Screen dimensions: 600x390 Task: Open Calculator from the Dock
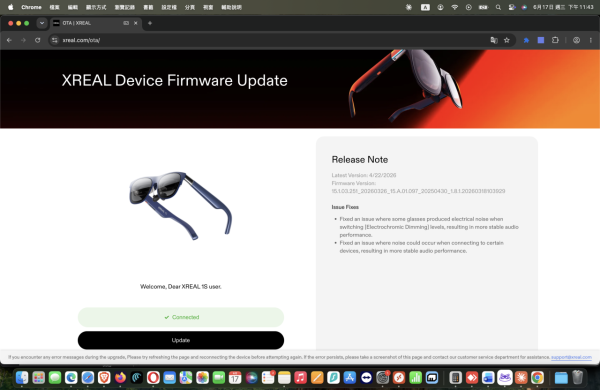(x=455, y=378)
